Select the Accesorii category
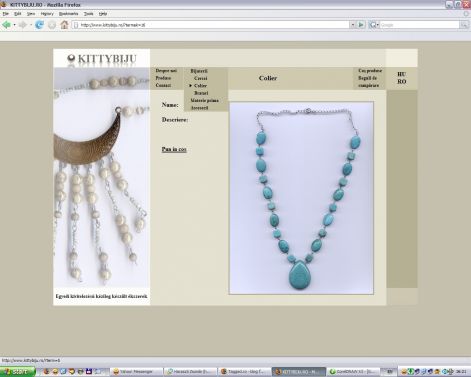Viewport: 471px width, 377px height. pyautogui.click(x=199, y=108)
